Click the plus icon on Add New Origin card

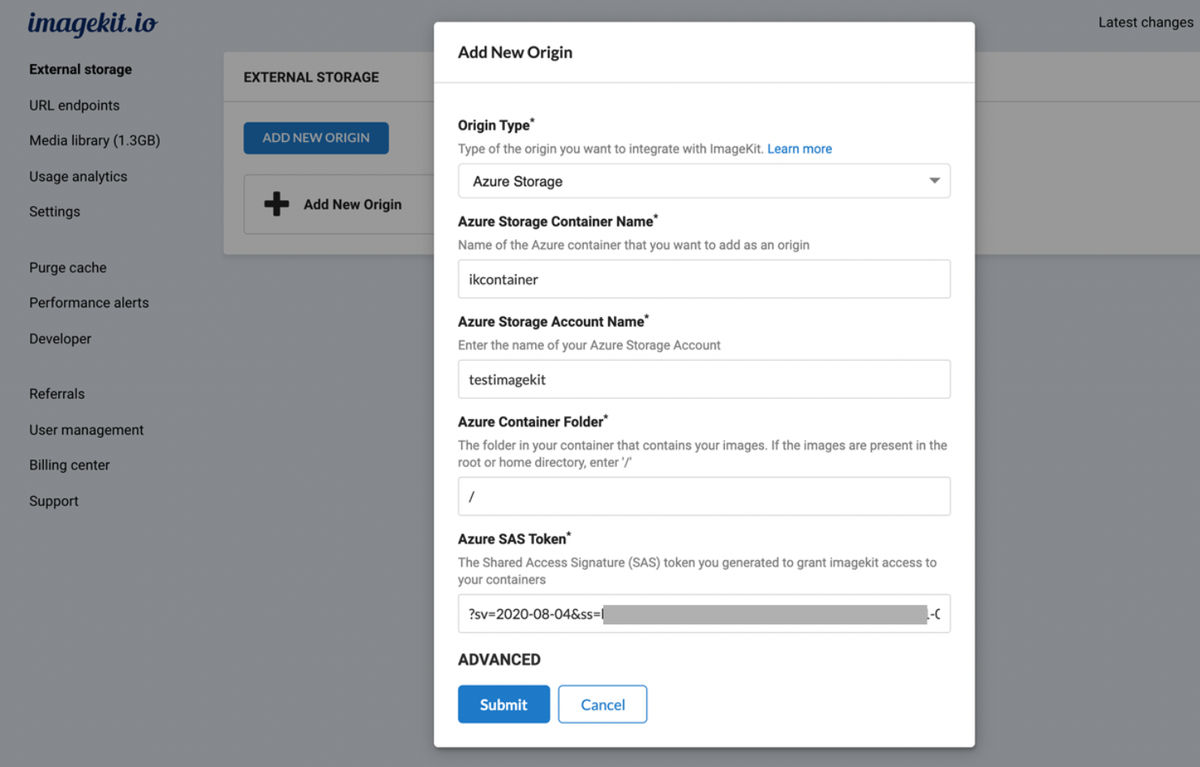pos(275,204)
